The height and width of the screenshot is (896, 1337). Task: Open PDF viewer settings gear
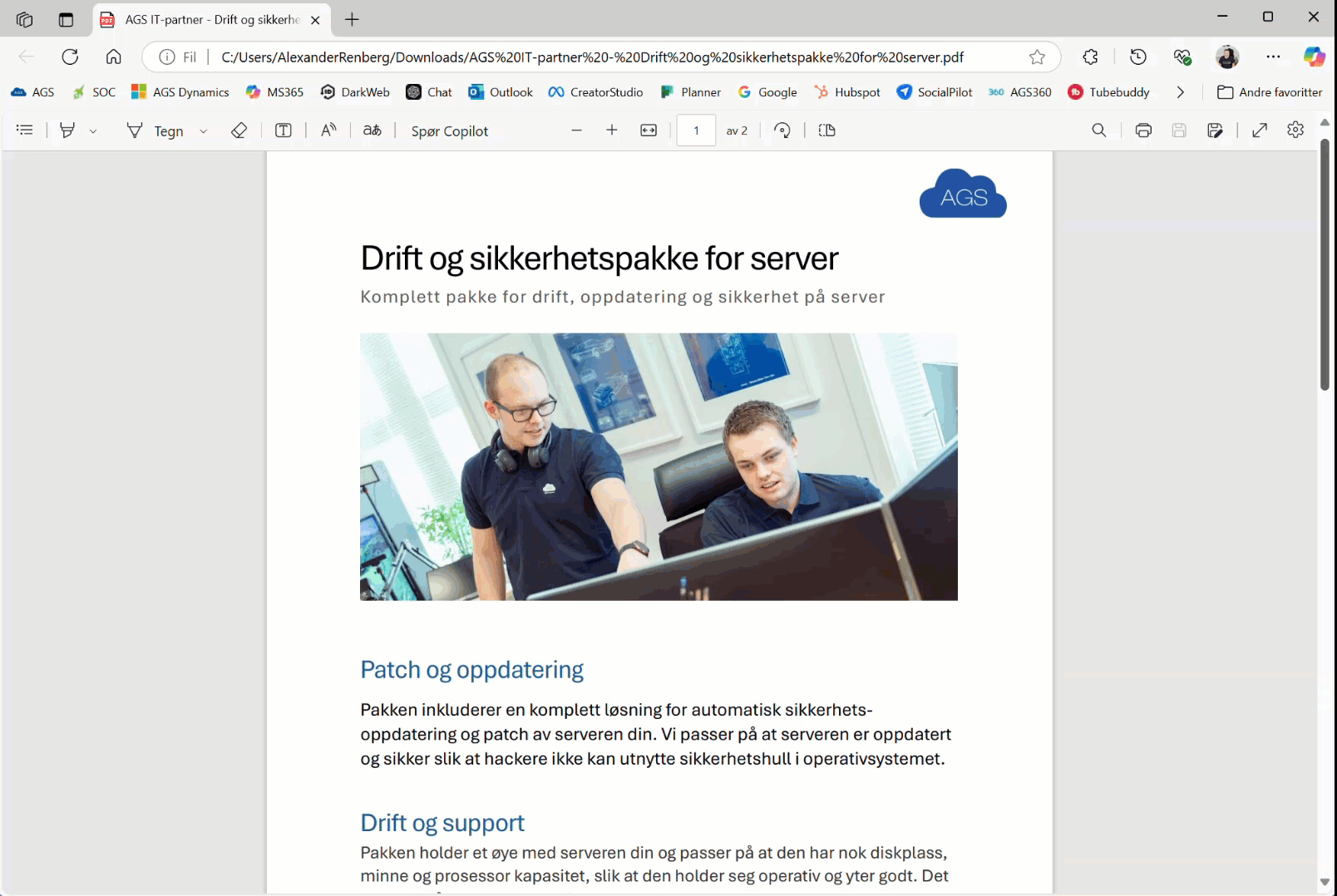[1295, 130]
